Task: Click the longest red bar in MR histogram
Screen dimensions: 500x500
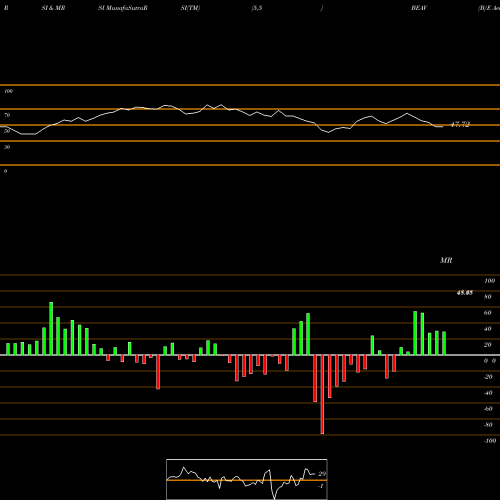Action: coord(322,394)
